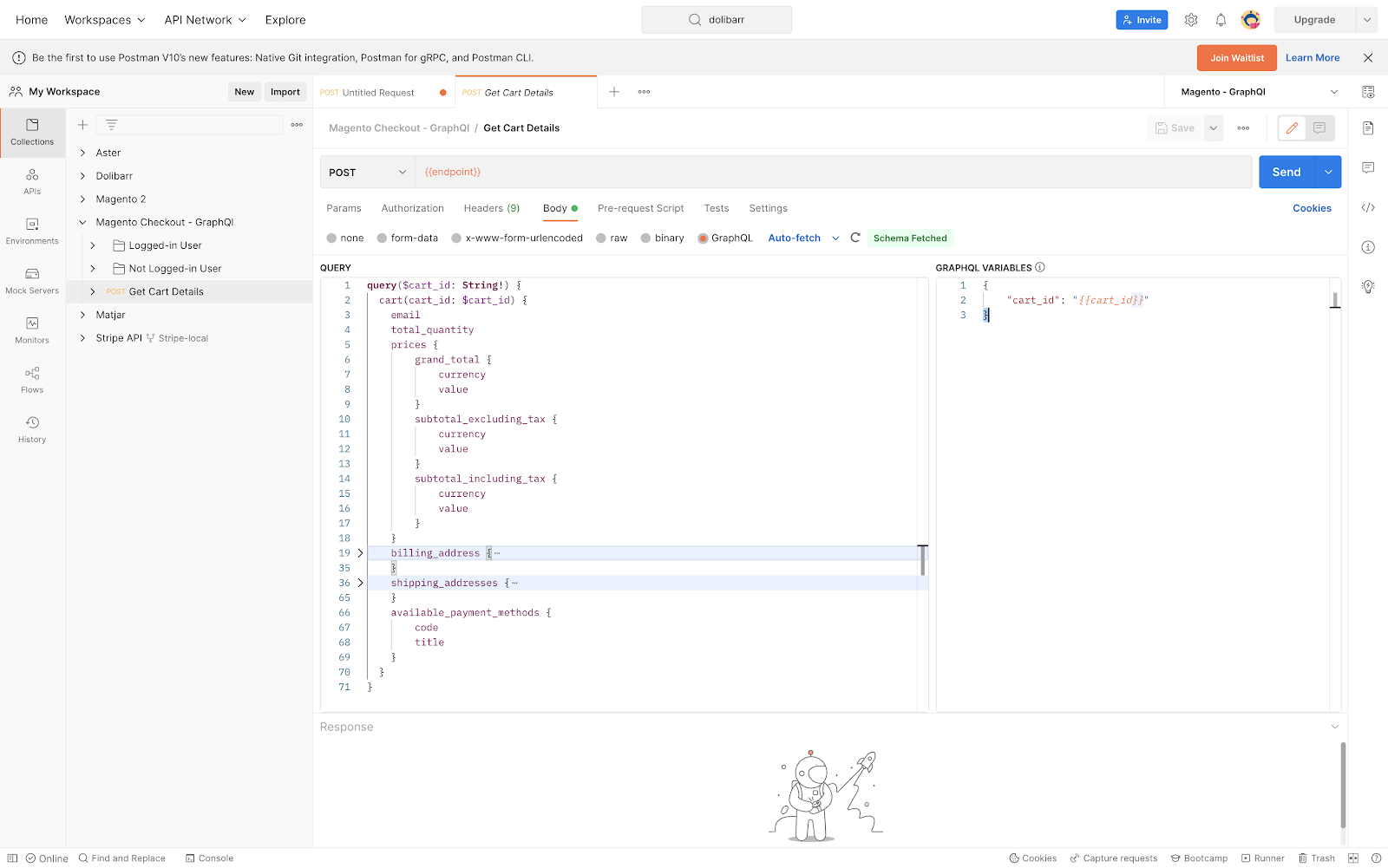
Task: Create a new collection with plus icon
Action: click(x=83, y=125)
